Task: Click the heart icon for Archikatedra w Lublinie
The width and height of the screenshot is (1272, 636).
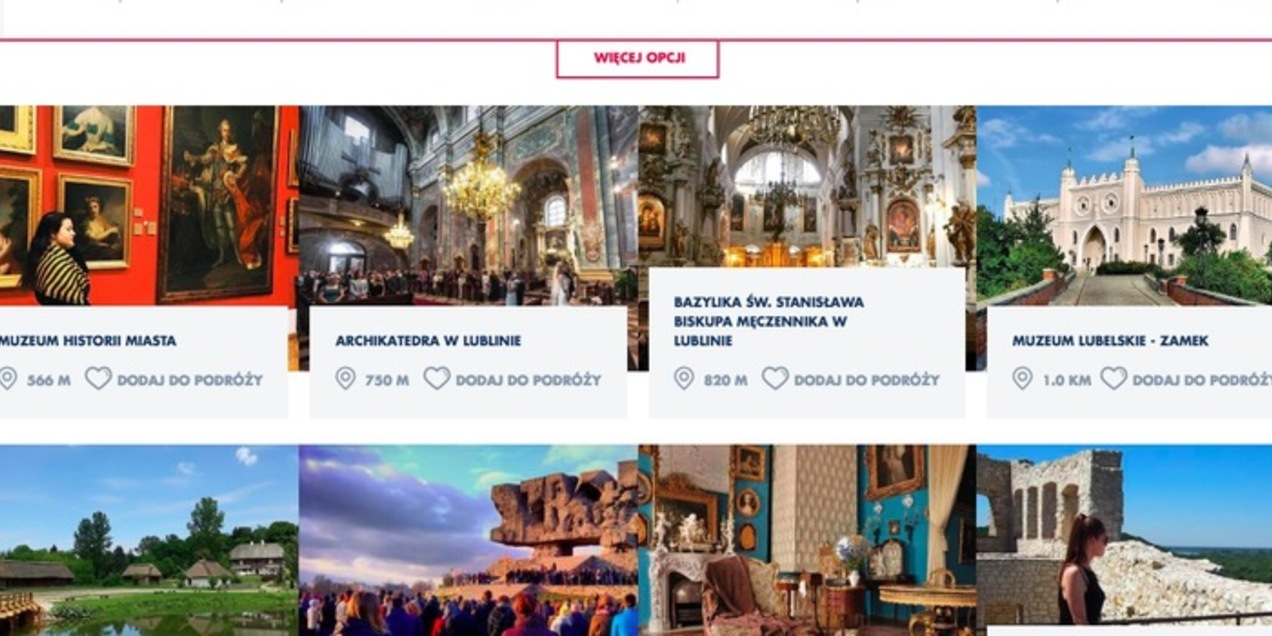Action: [437, 379]
